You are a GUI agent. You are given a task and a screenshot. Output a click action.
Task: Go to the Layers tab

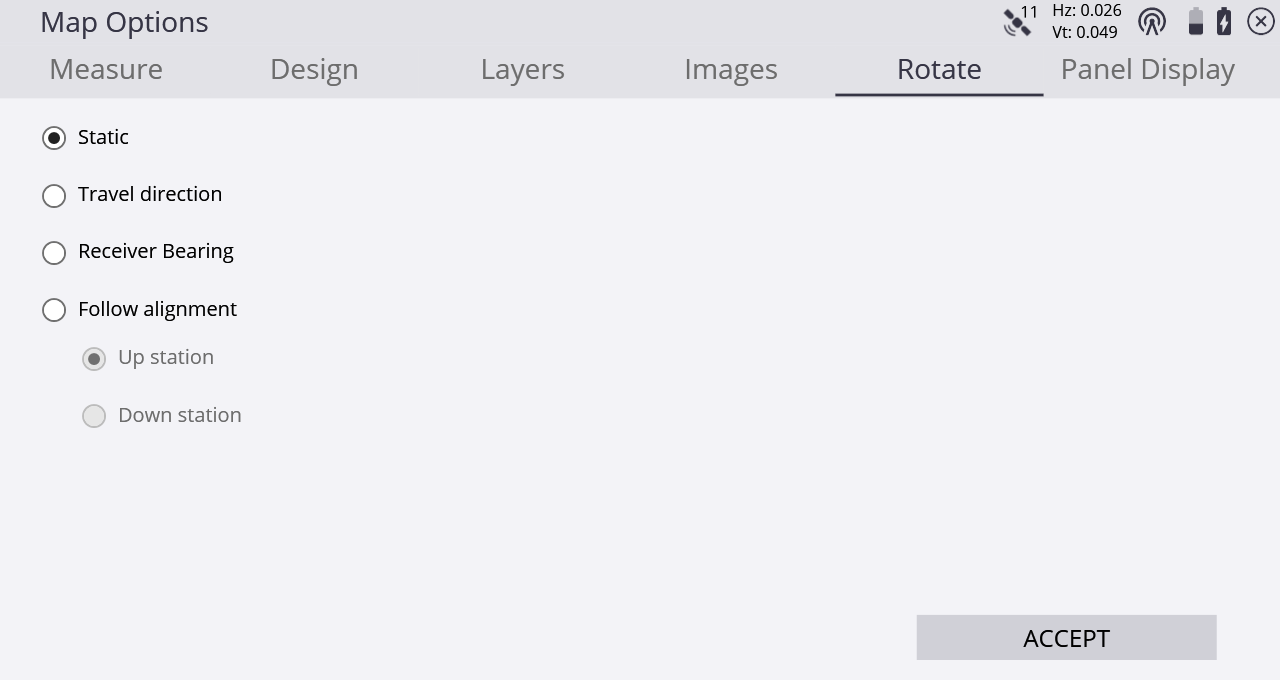coord(522,69)
